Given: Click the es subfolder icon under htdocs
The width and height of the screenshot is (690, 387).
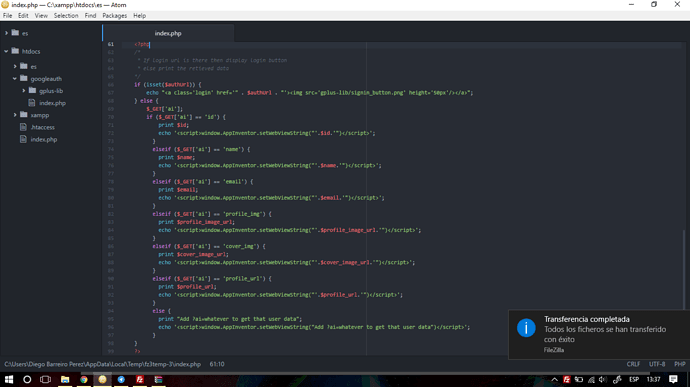Looking at the screenshot, I should pos(24,66).
